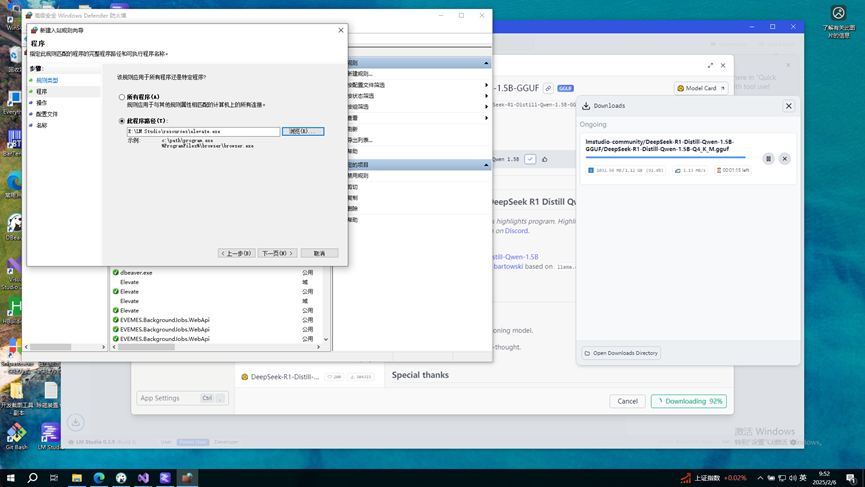This screenshot has width=865, height=487.
Task: Toggle the checkmark box beside Qwen 1.5B
Action: (x=530, y=159)
